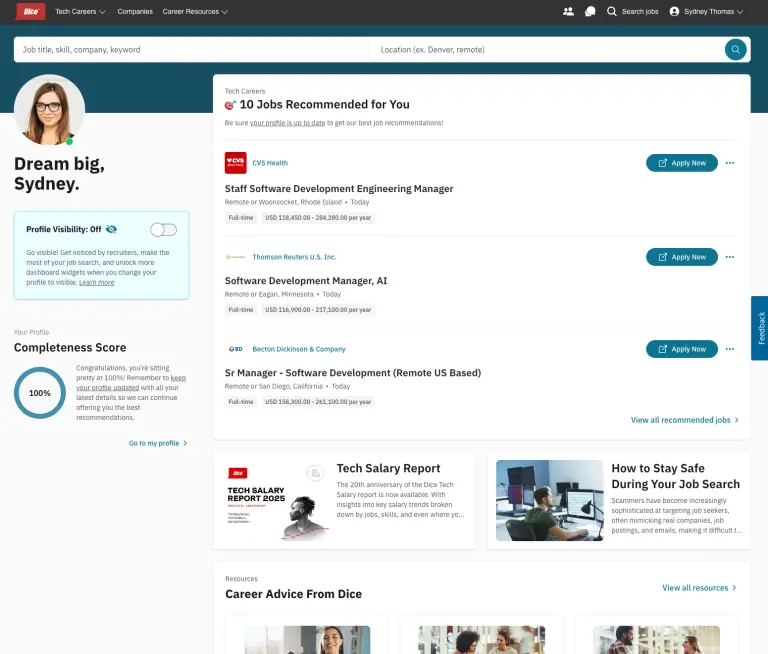Click the Dice logo in header
This screenshot has width=768, height=654.
(x=31, y=12)
